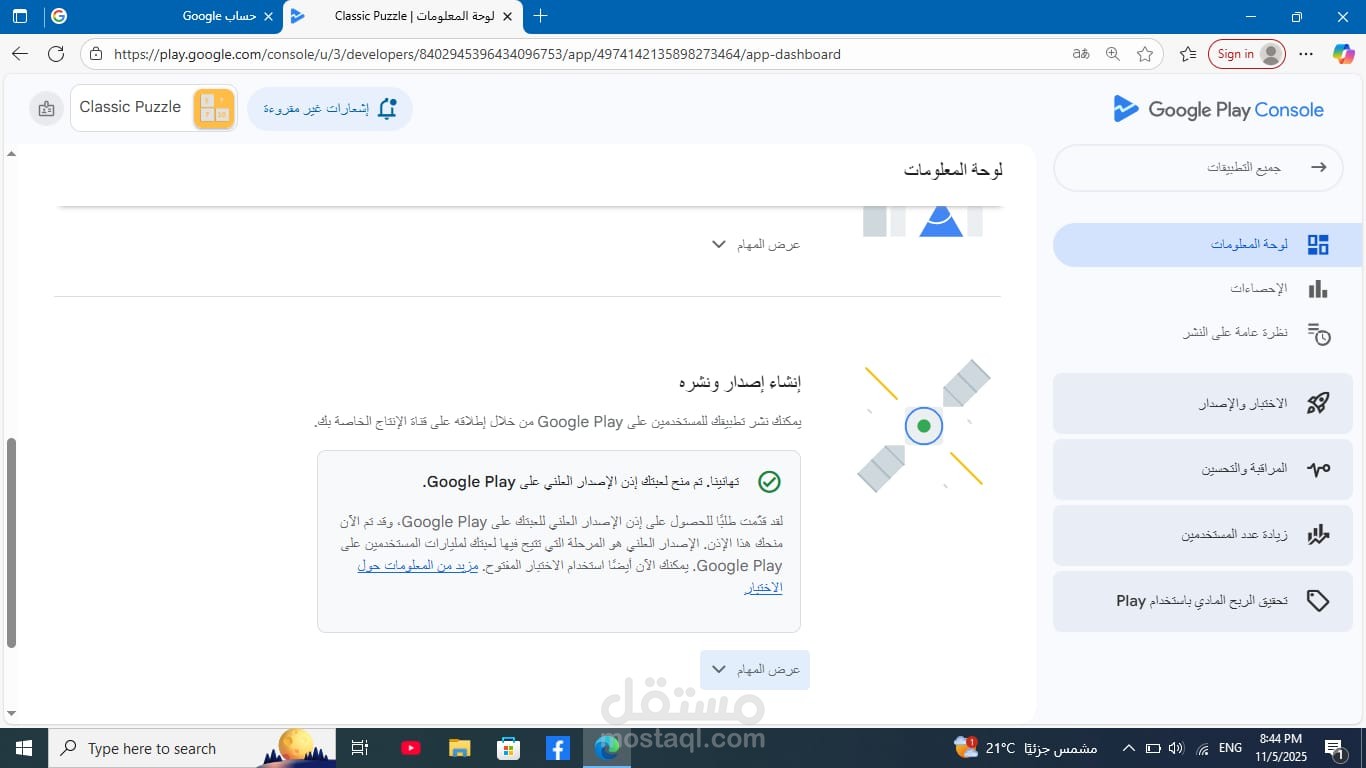Go back to the previous page
This screenshot has height=768, width=1366.
[20, 54]
